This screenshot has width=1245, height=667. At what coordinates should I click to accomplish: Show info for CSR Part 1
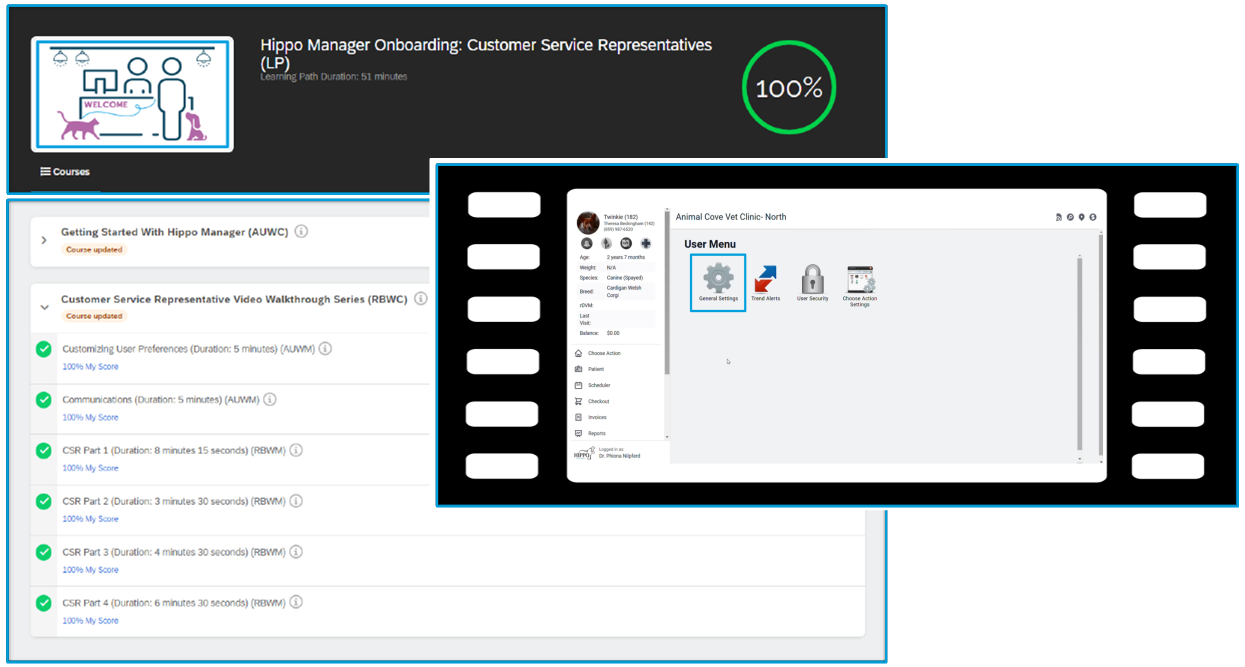tap(296, 451)
